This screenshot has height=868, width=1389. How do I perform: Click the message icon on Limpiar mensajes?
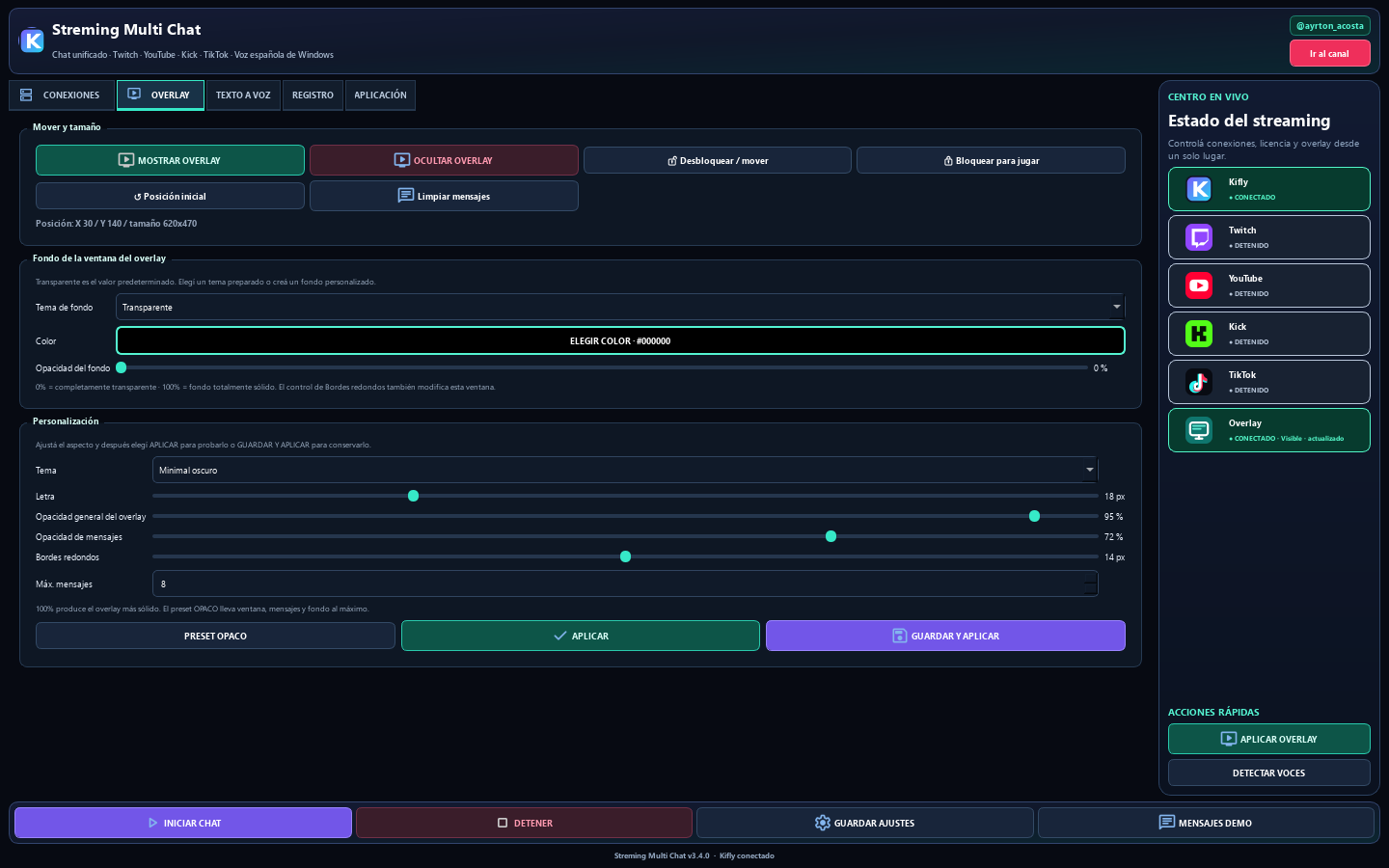point(406,196)
